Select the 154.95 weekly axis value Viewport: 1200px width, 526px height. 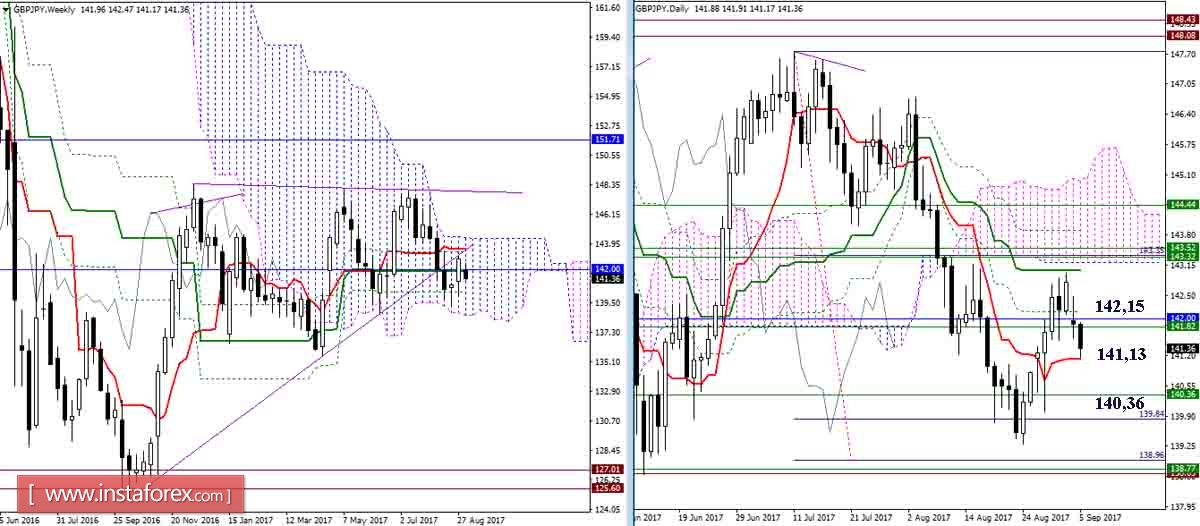click(606, 97)
